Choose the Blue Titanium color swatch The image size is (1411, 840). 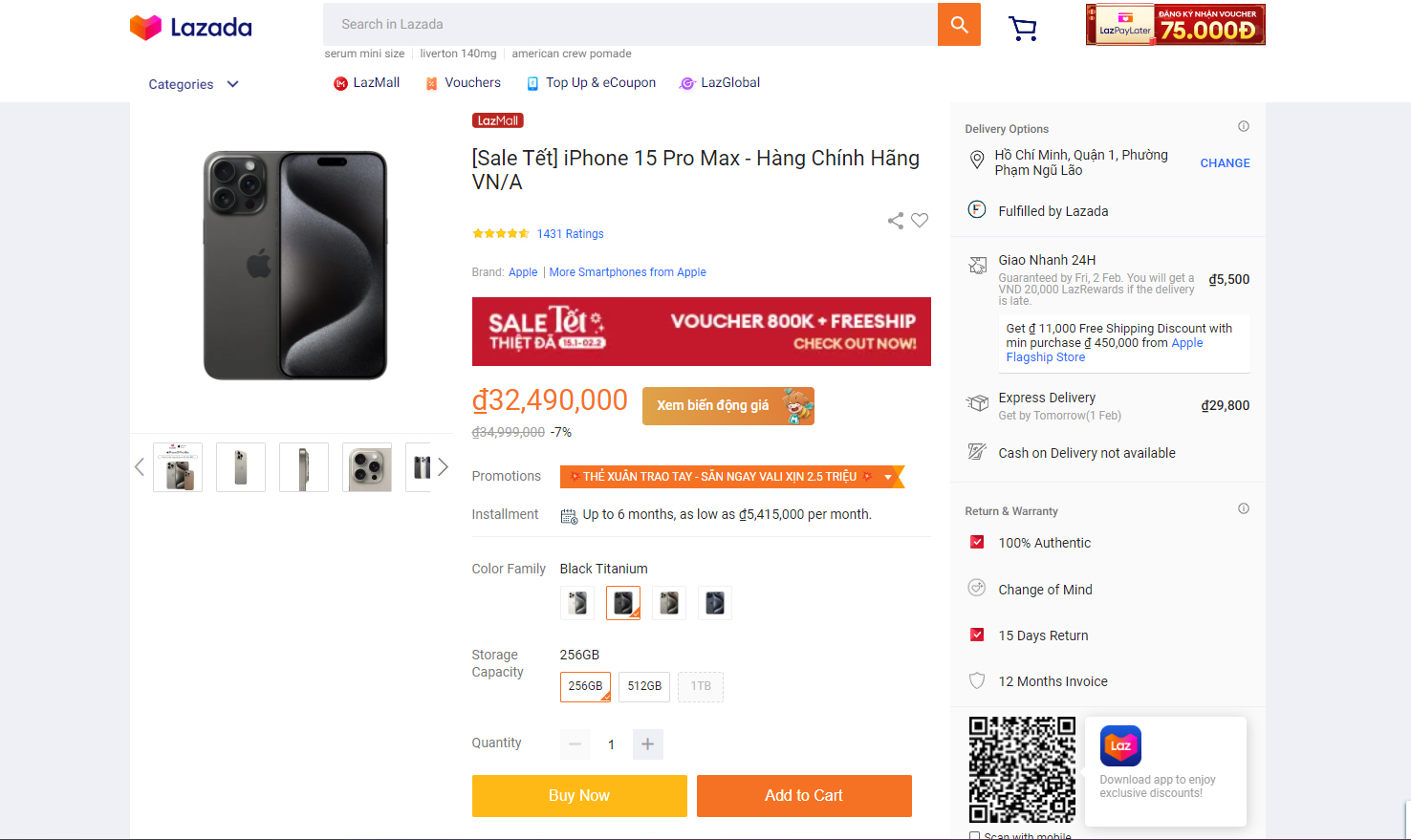click(715, 603)
